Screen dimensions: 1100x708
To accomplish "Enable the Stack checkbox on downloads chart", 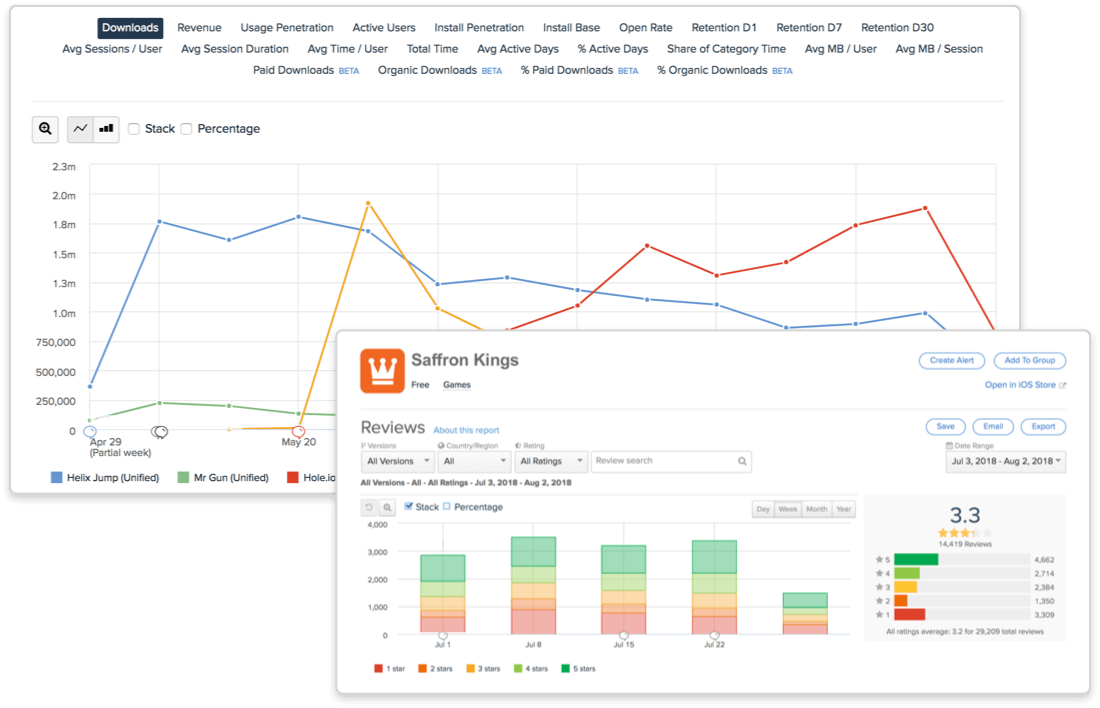I will click(x=134, y=129).
